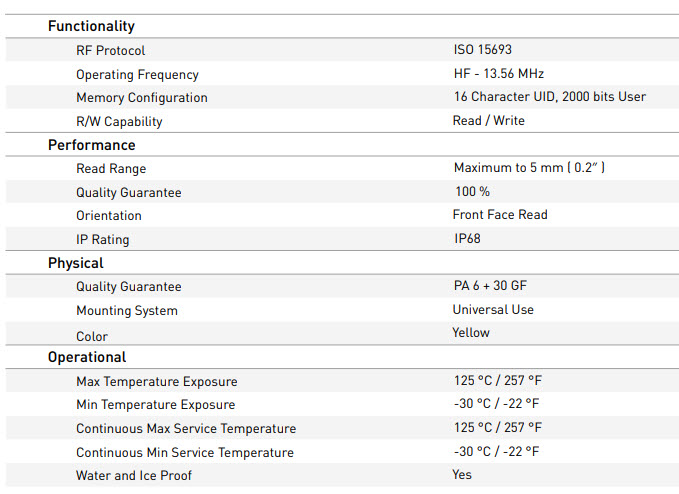Click the Memory Configuration label

[x=142, y=98]
